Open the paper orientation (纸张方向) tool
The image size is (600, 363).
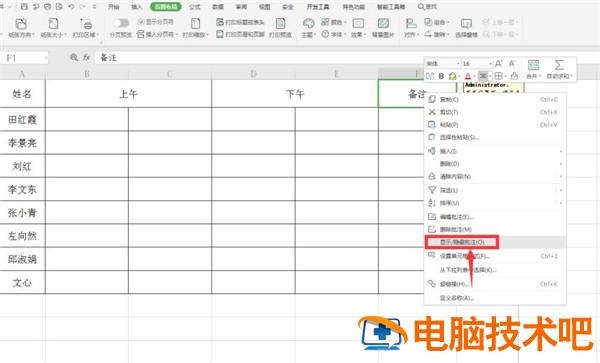pyautogui.click(x=21, y=28)
